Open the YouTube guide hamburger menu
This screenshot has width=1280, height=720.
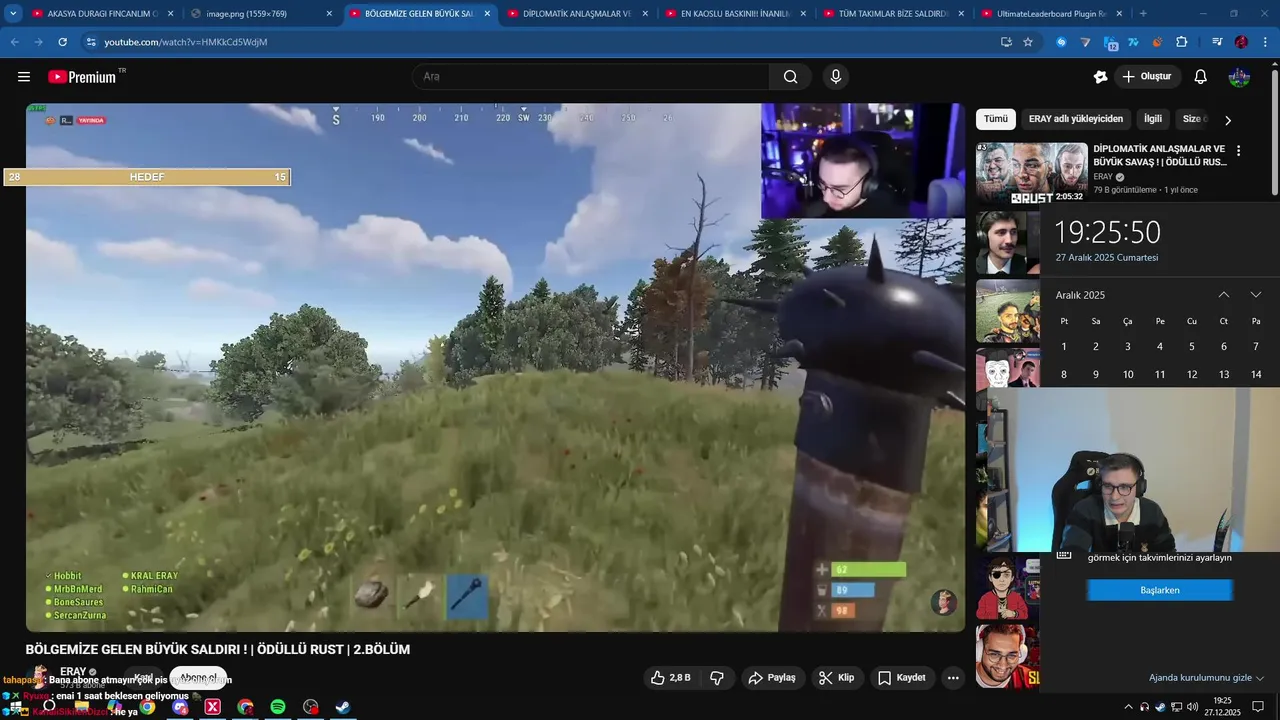(x=24, y=77)
